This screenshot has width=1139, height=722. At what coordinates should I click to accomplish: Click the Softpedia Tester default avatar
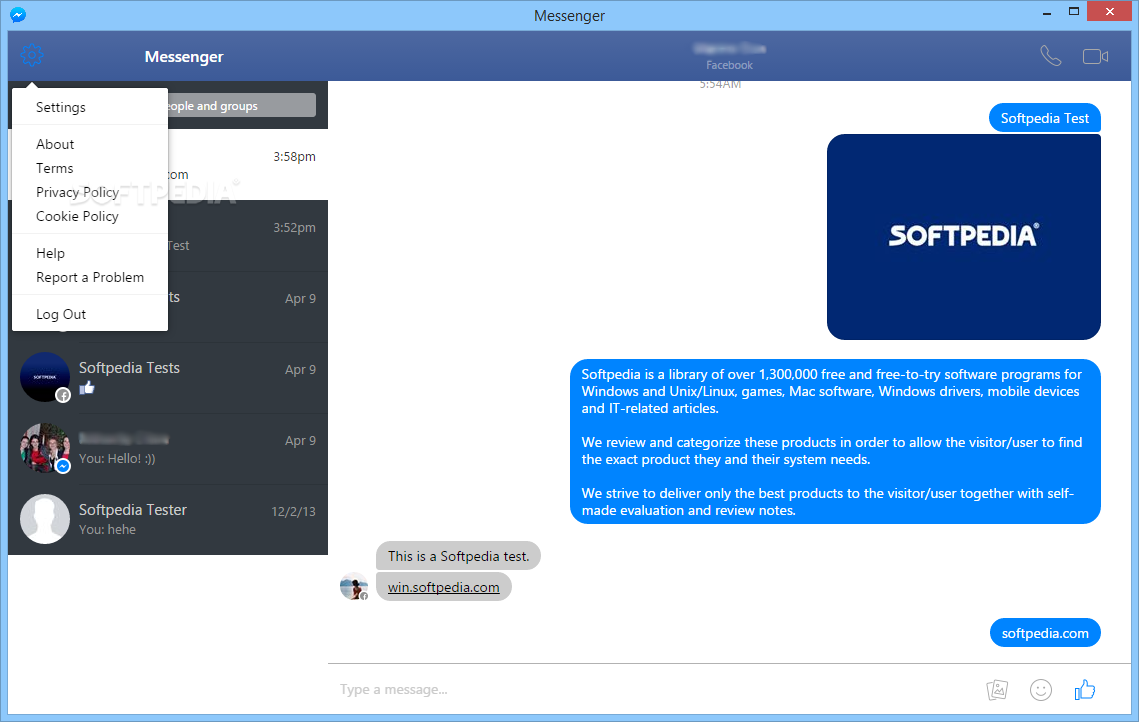point(45,519)
